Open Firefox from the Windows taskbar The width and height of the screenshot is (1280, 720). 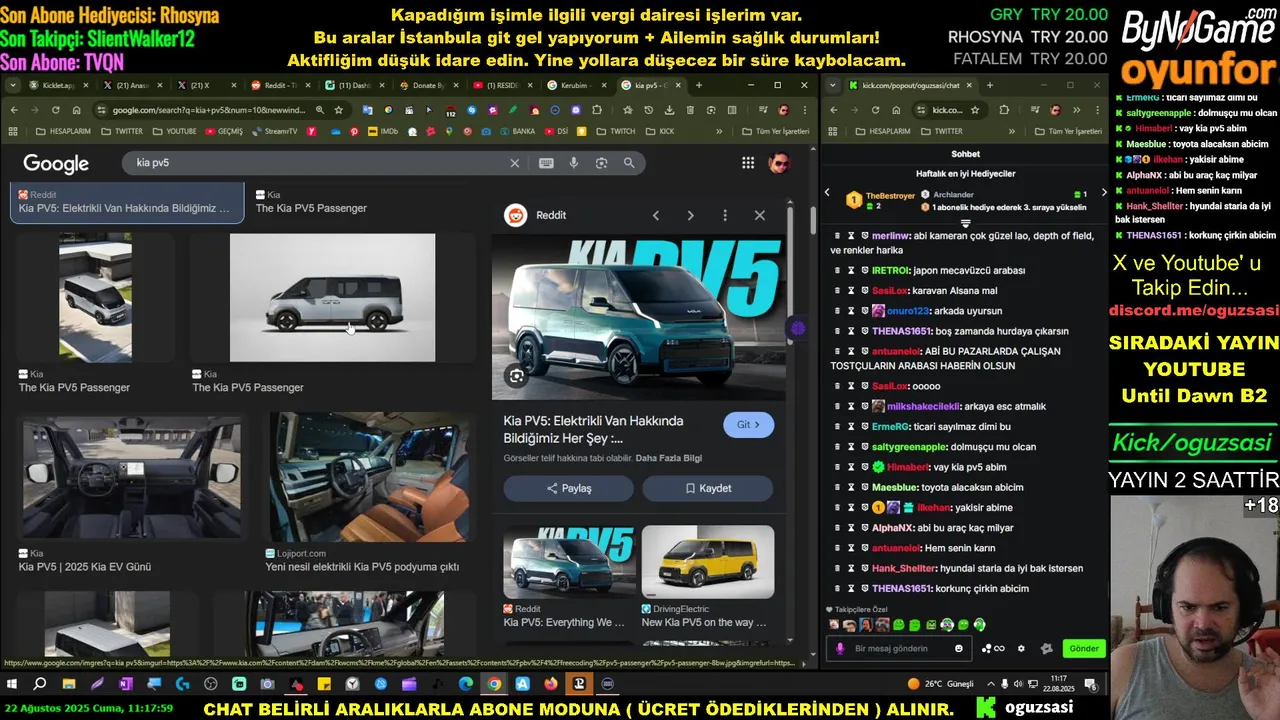click(x=551, y=684)
